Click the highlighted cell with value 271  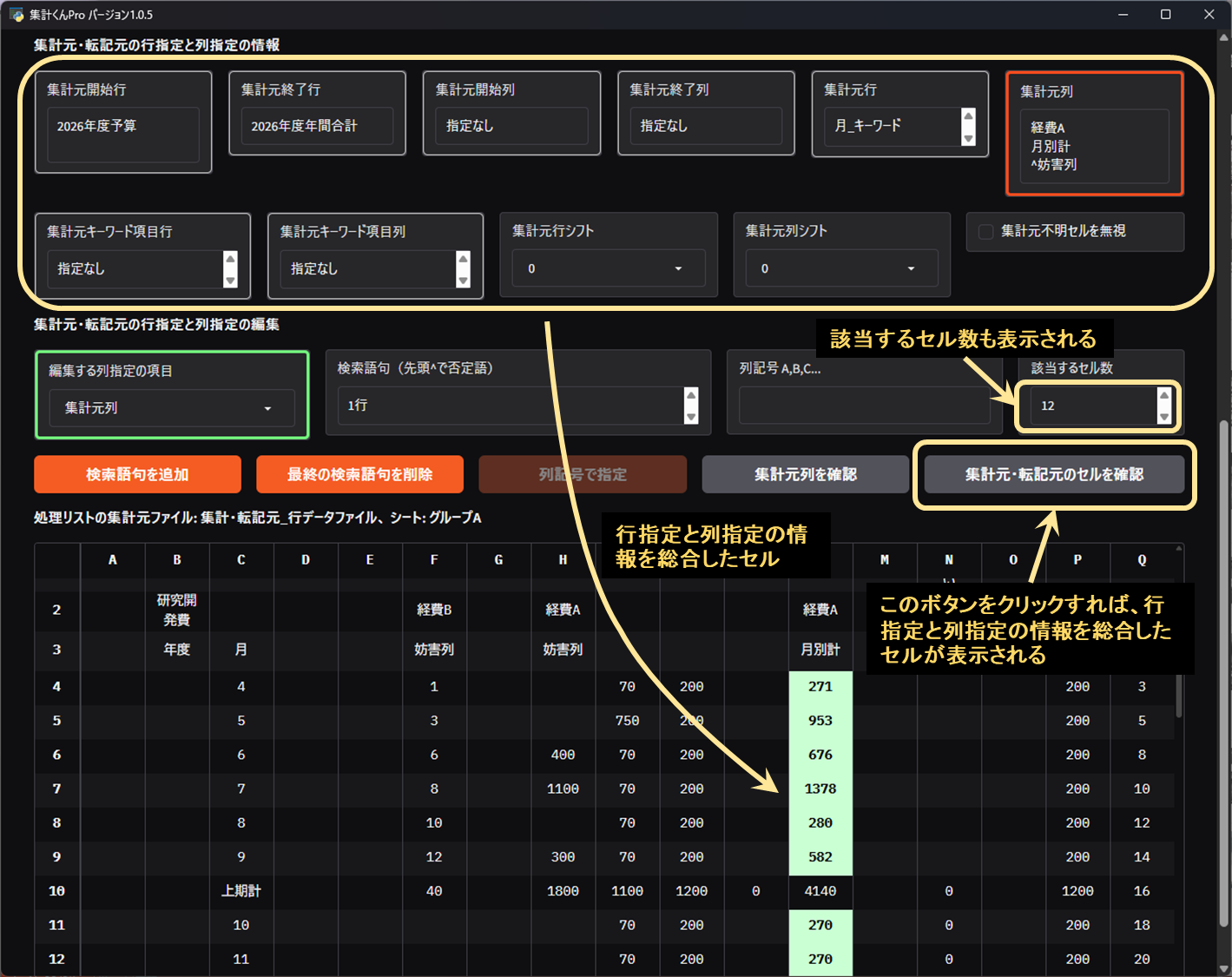820,687
